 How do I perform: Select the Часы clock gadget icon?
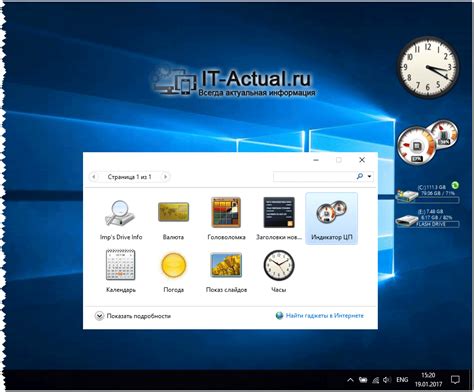(279, 265)
